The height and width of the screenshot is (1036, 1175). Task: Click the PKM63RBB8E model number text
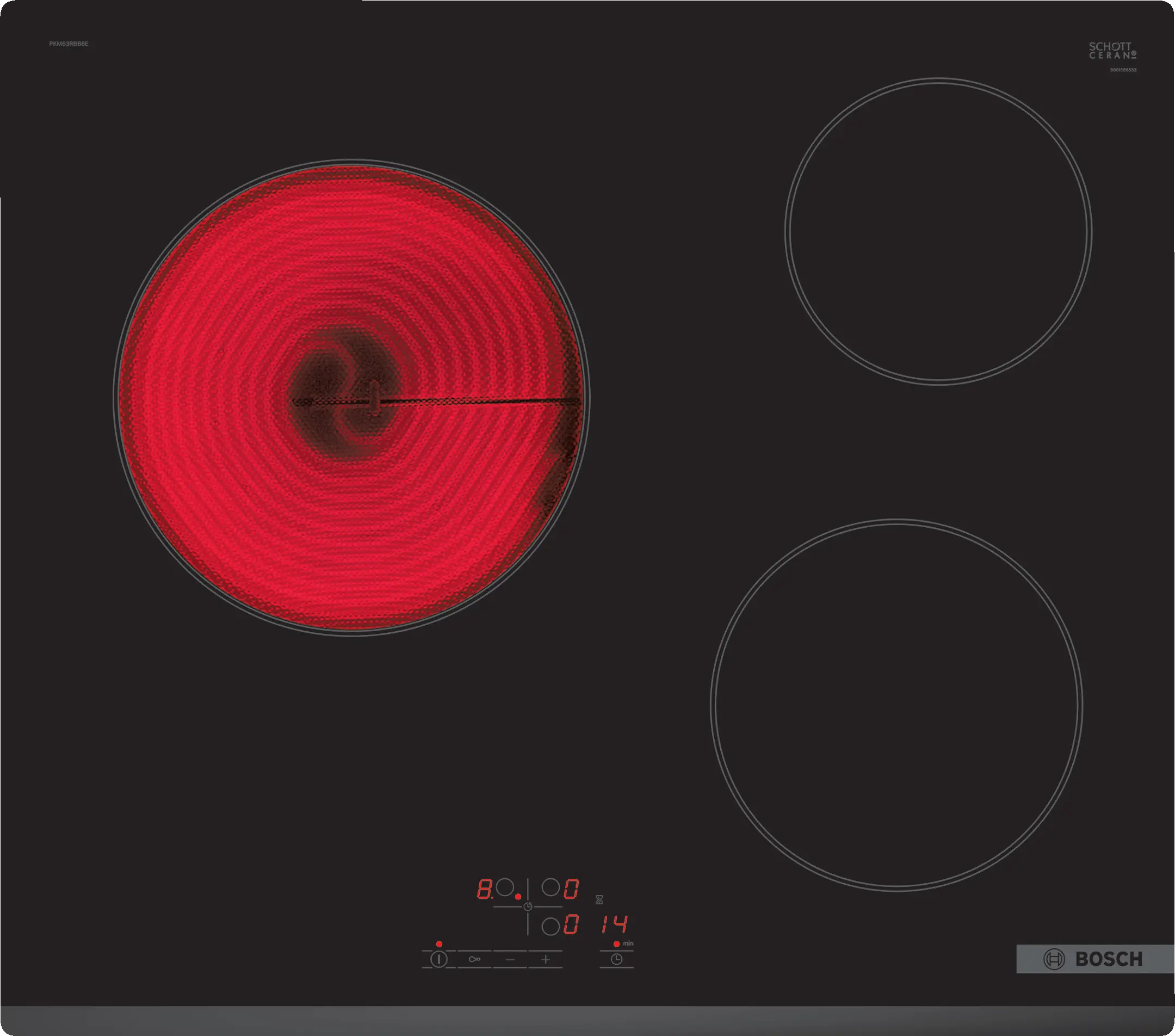69,44
